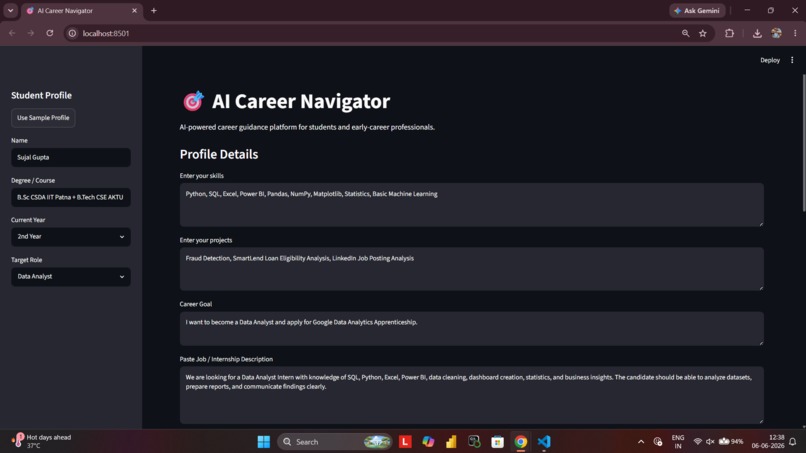806x453 pixels.
Task: Open the Copilot taskbar icon
Action: tap(428, 442)
